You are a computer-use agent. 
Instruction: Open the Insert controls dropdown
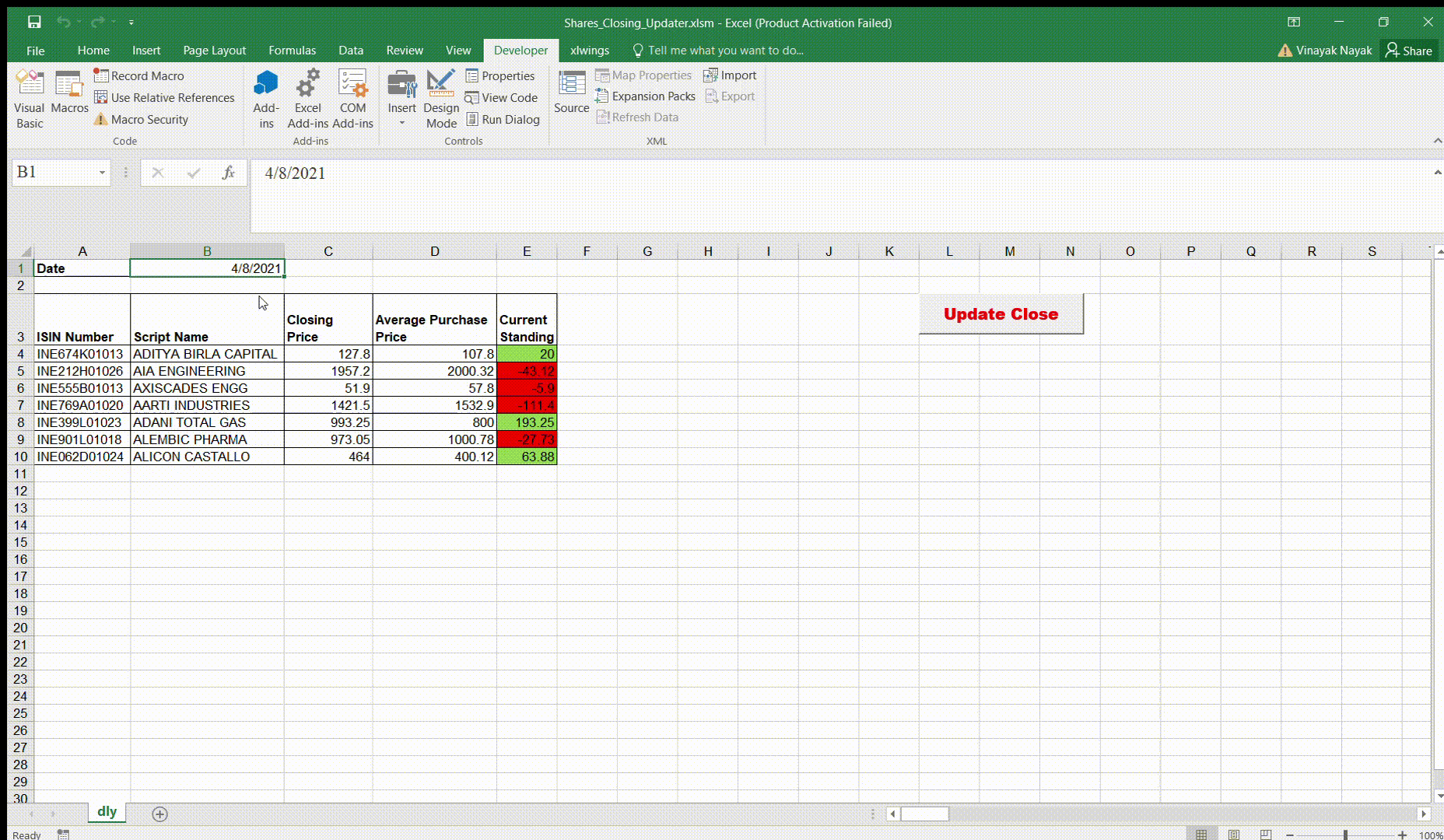click(401, 121)
